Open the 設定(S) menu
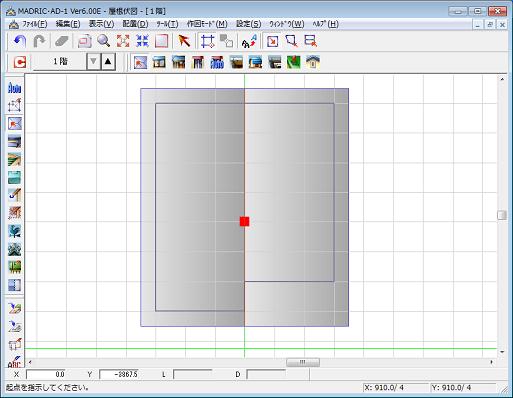 [249, 24]
